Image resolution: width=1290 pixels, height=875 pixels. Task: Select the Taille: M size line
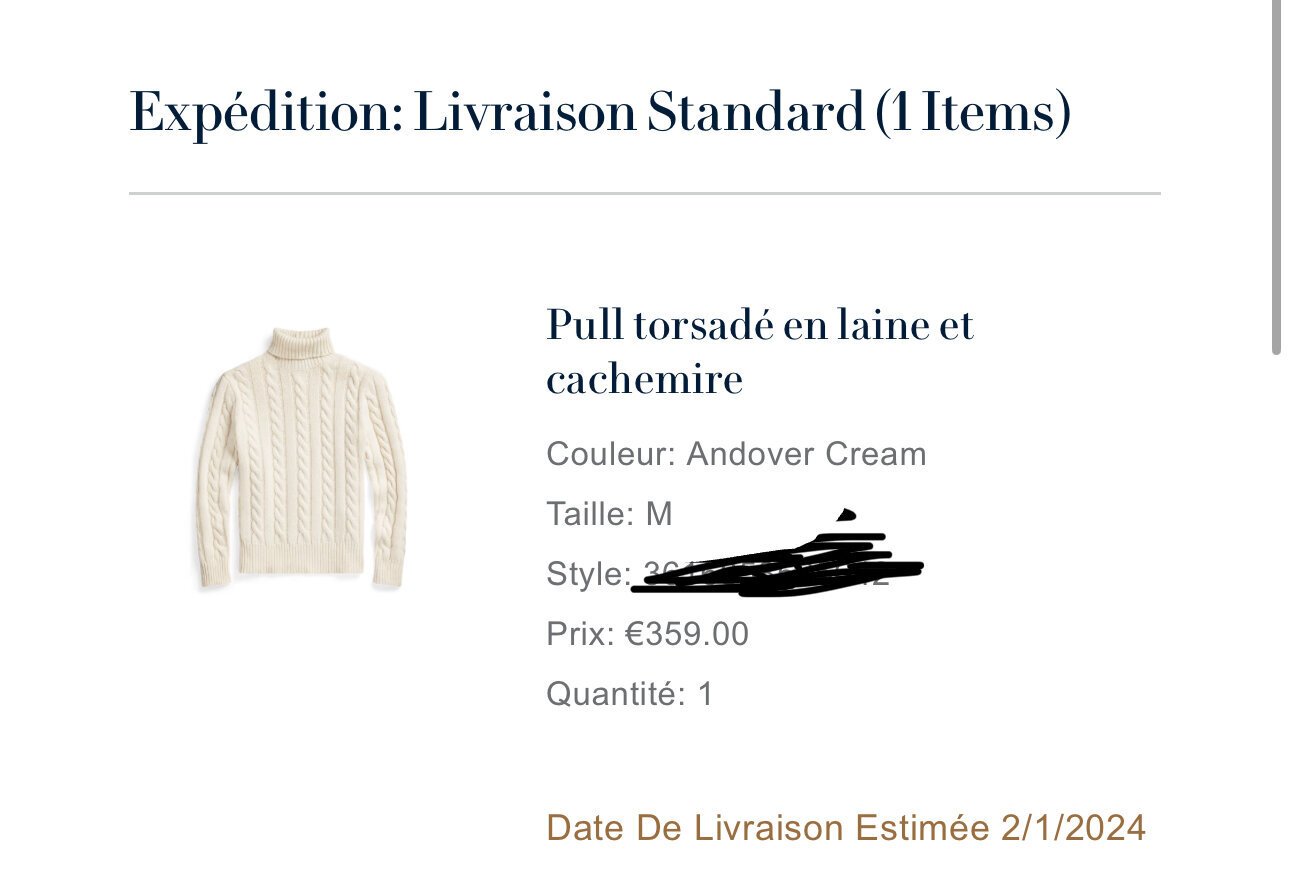pyautogui.click(x=609, y=514)
